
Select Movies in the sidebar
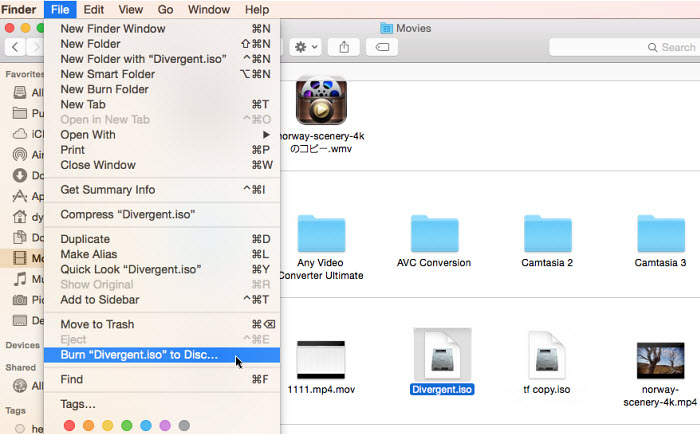[x=22, y=258]
